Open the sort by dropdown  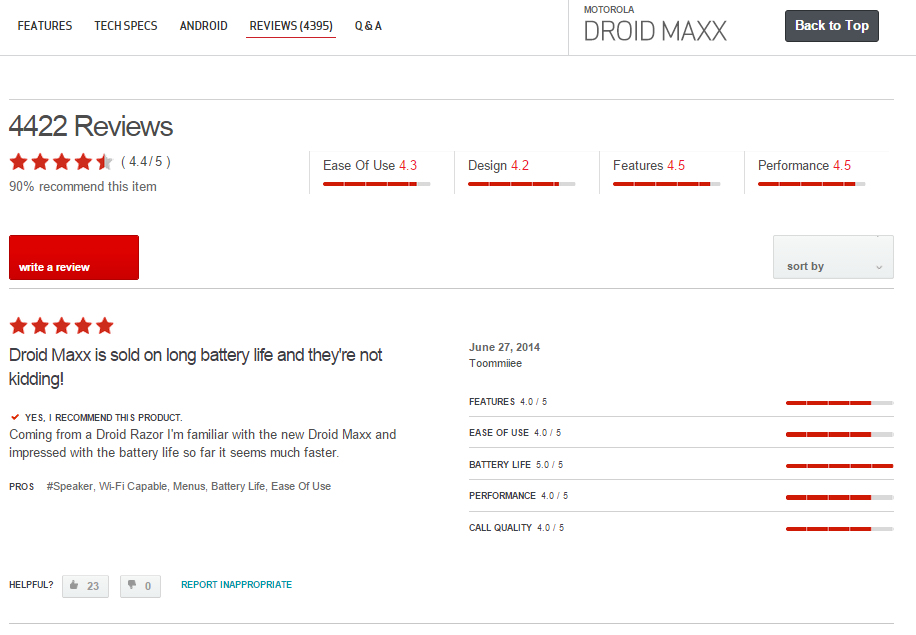point(833,257)
